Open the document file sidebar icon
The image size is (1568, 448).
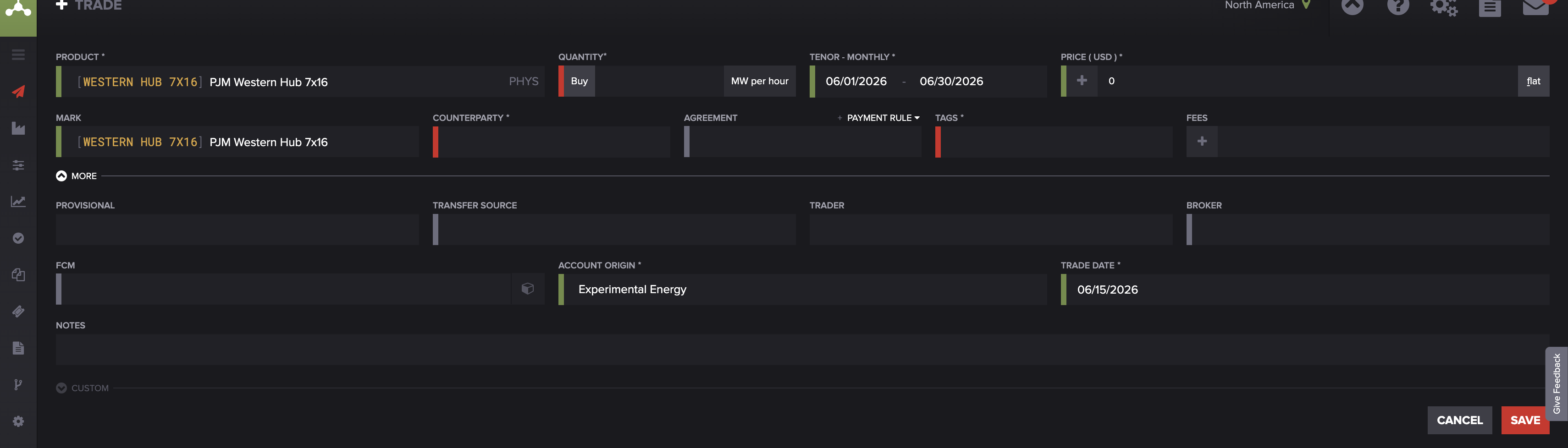[x=18, y=348]
